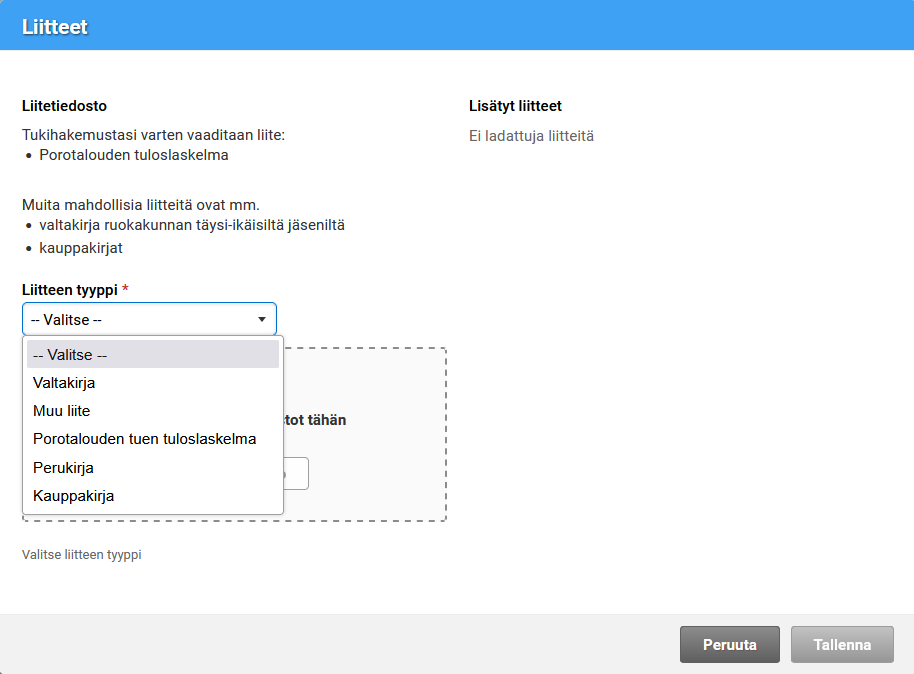Choose Kauppakirja in the type list
This screenshot has width=914, height=674.
coord(74,495)
